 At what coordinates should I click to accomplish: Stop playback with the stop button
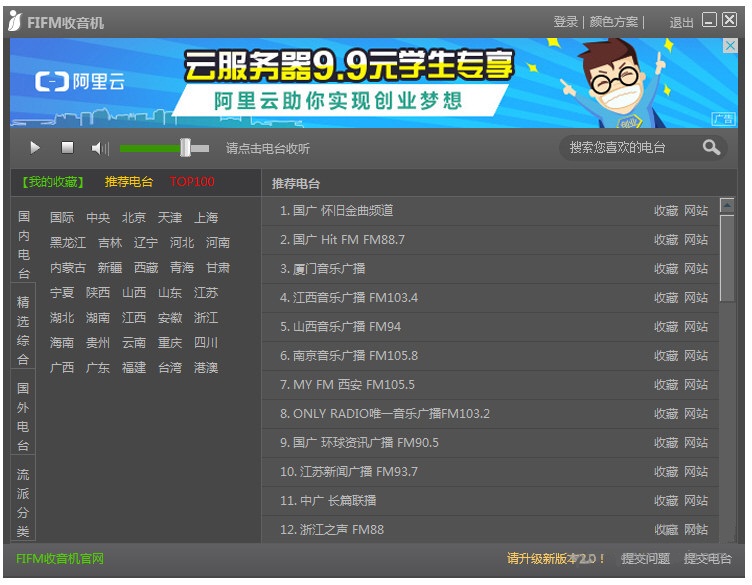coord(68,147)
